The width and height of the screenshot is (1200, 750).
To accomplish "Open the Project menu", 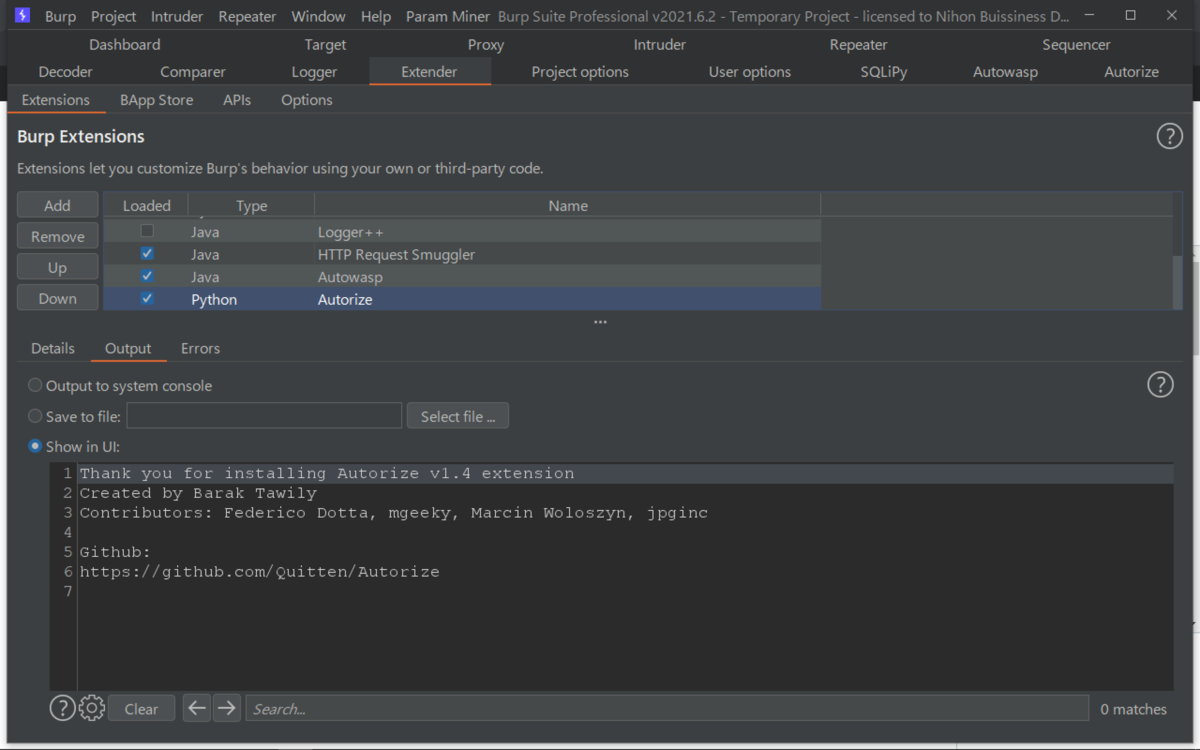I will click(x=114, y=16).
